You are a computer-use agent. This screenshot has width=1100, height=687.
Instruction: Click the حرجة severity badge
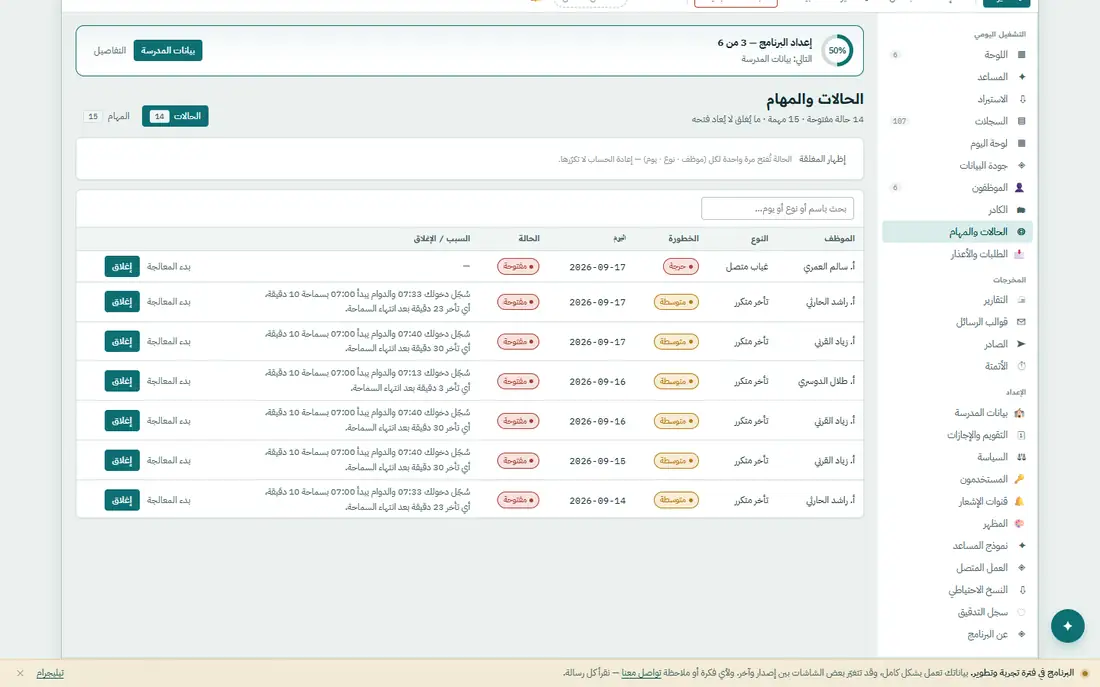click(x=680, y=267)
